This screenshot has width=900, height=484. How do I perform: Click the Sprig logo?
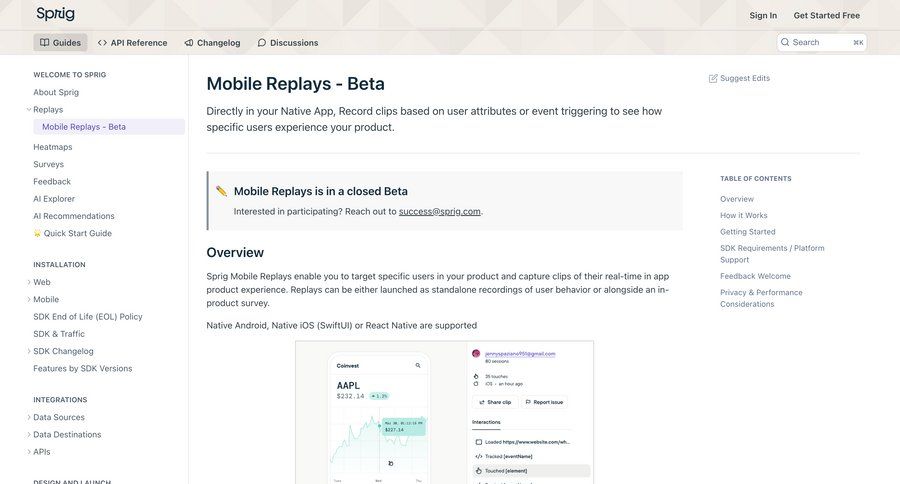(x=55, y=14)
